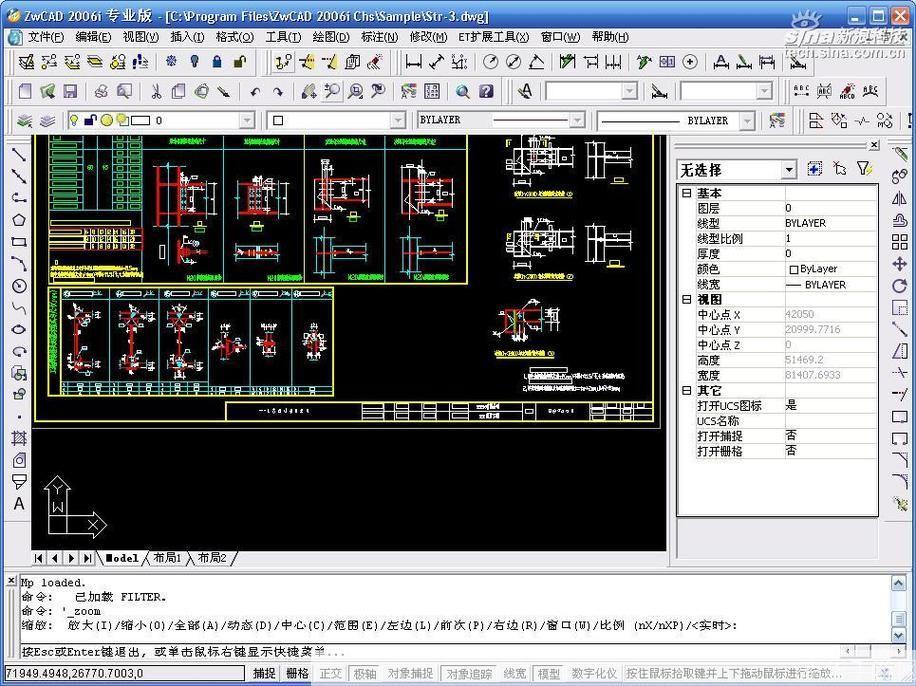Collapse the 基本 properties section
This screenshot has width=916, height=686.
click(x=686, y=193)
